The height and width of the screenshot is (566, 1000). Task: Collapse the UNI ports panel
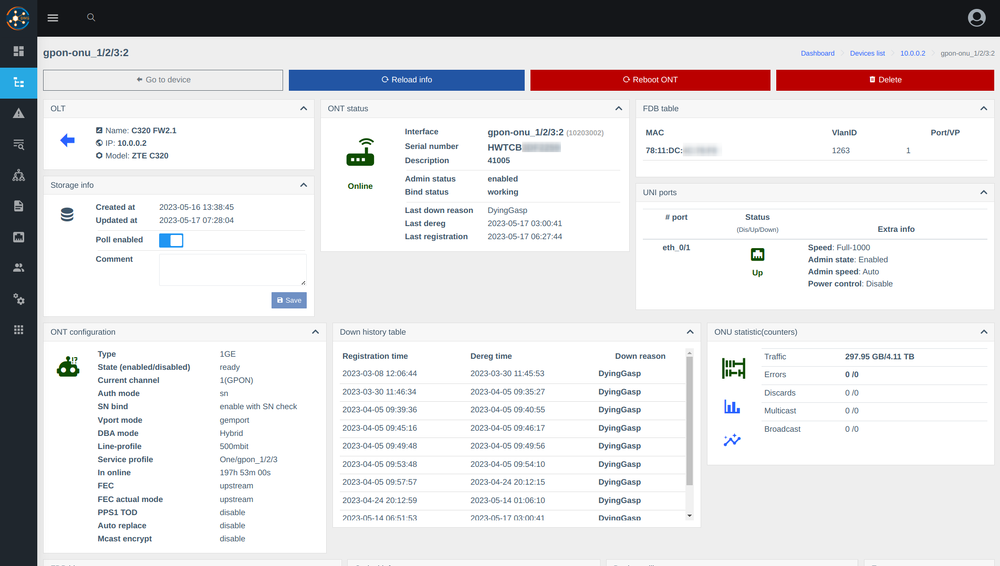(x=983, y=192)
